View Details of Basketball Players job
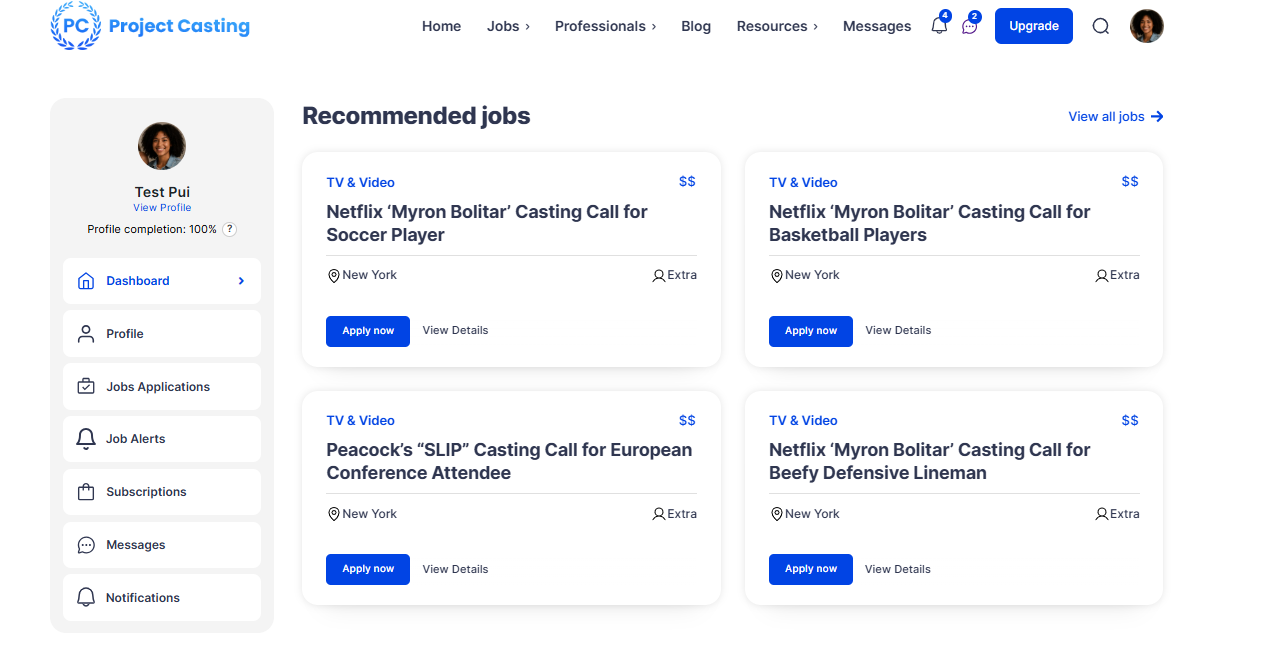The image size is (1266, 656). [898, 330]
